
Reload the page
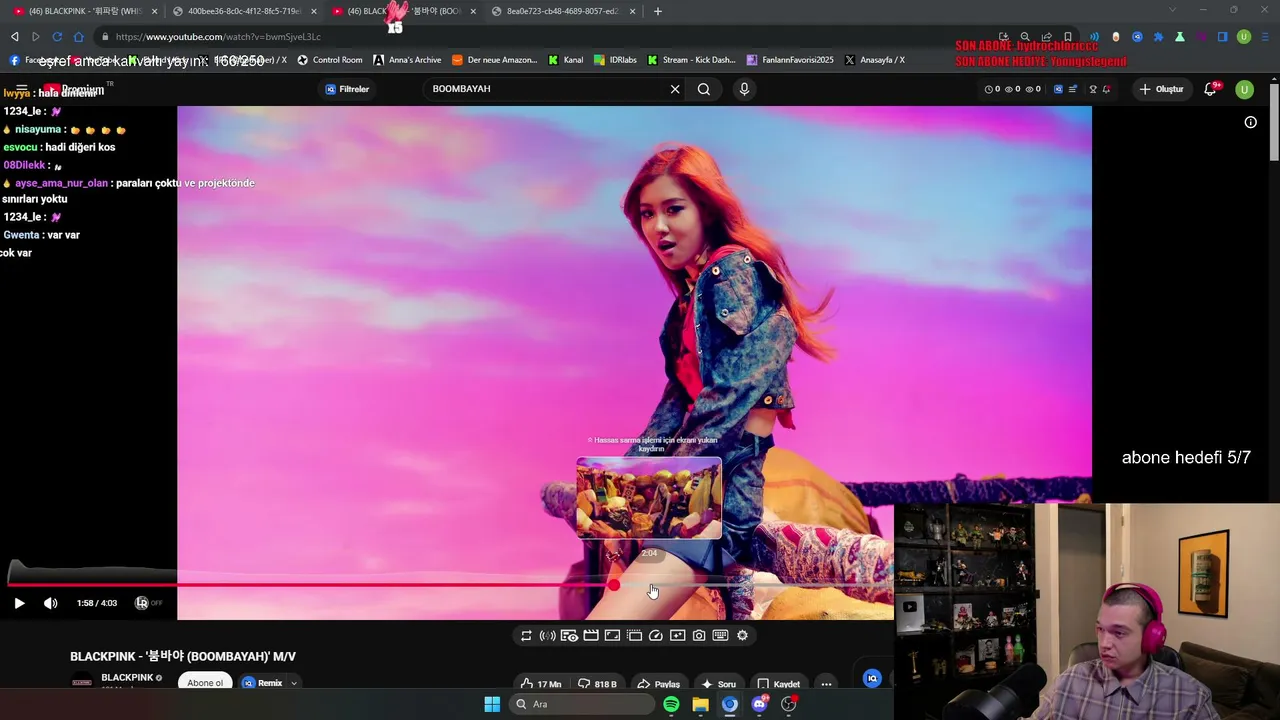point(57,37)
